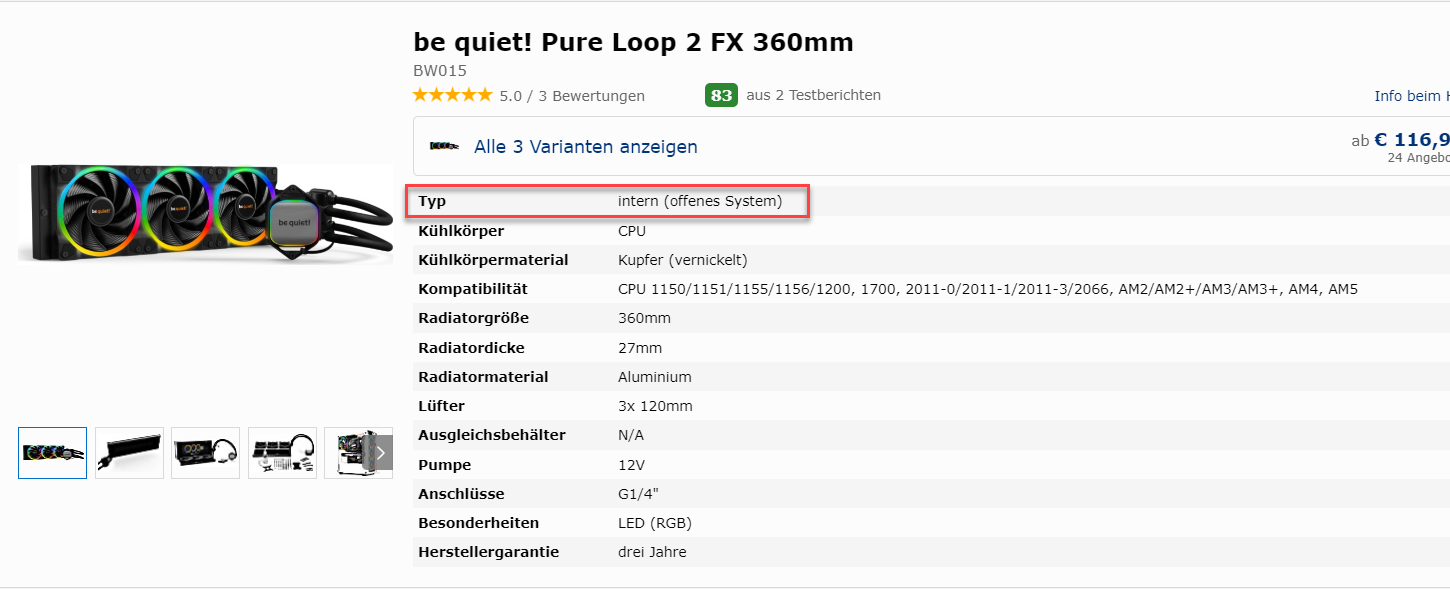
Task: Click the 'Info beim H...' link
Action: (x=1411, y=96)
